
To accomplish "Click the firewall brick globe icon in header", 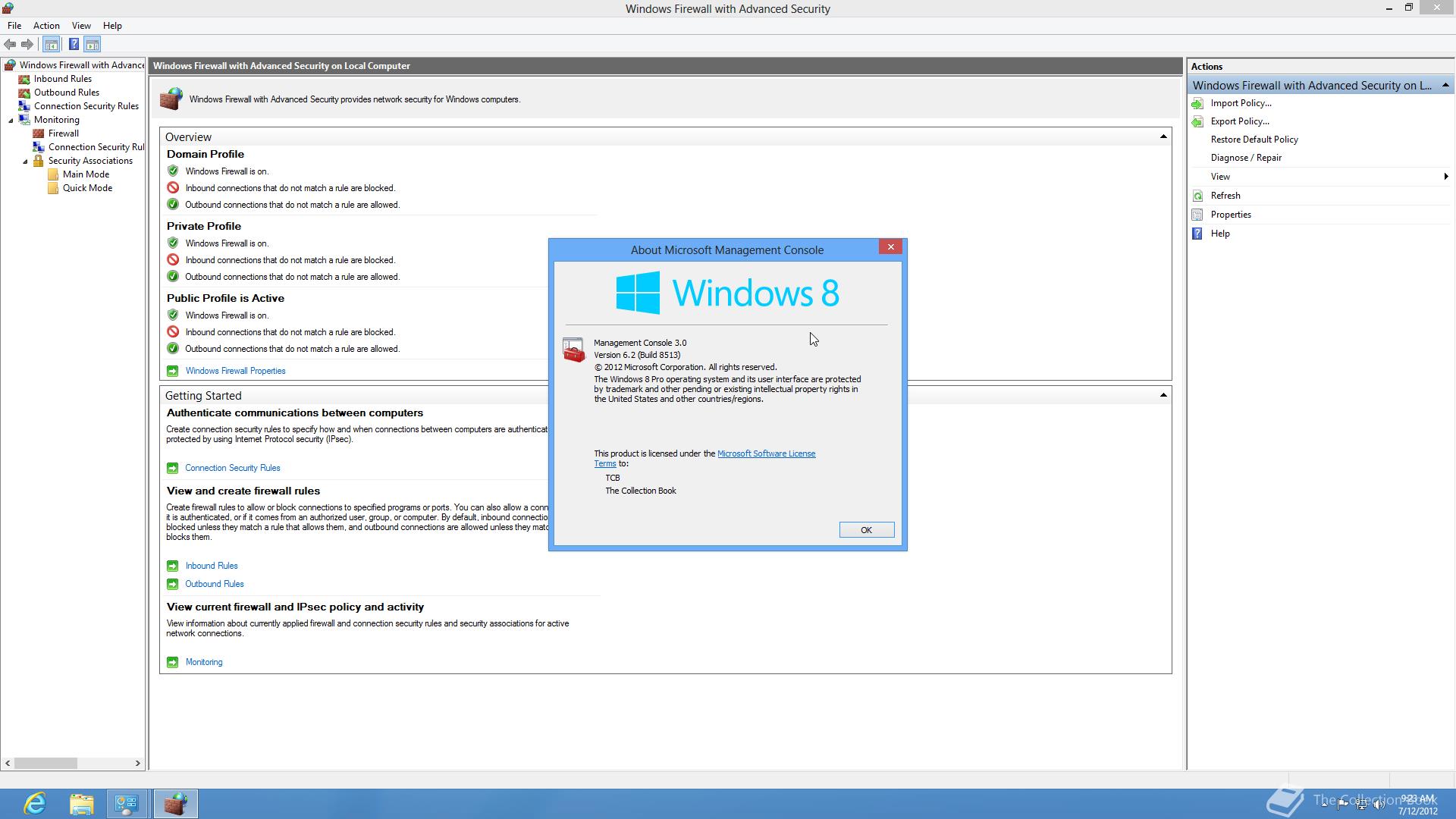I will [171, 99].
